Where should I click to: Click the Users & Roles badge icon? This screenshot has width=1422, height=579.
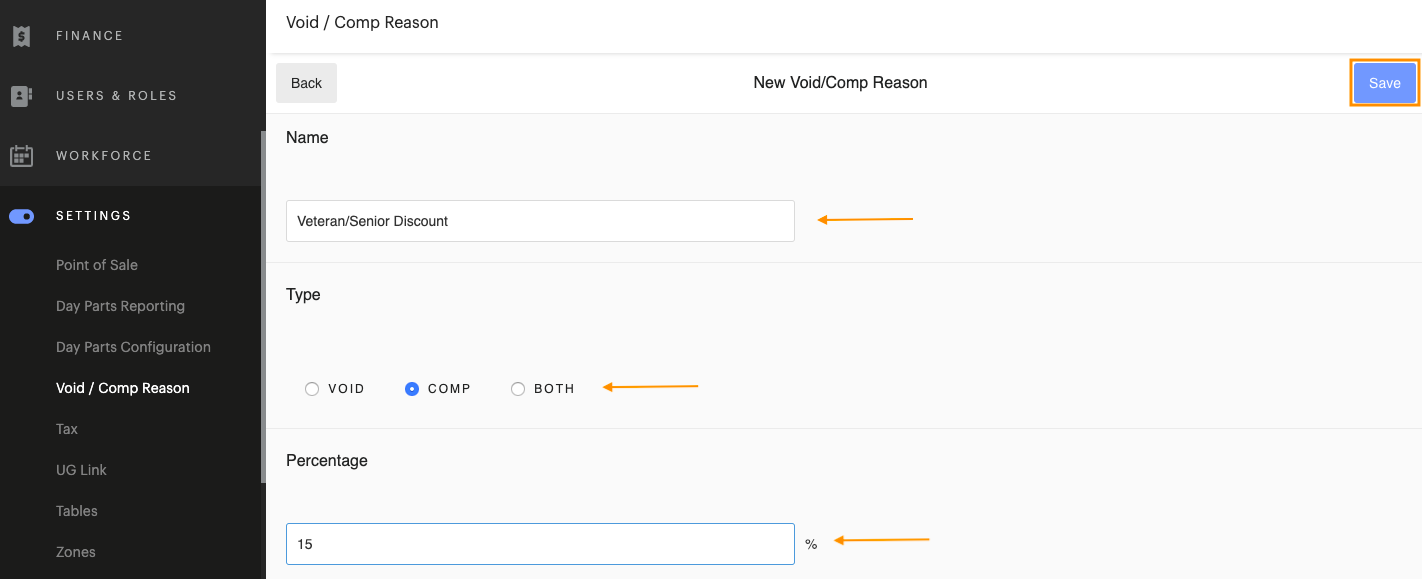(21, 96)
